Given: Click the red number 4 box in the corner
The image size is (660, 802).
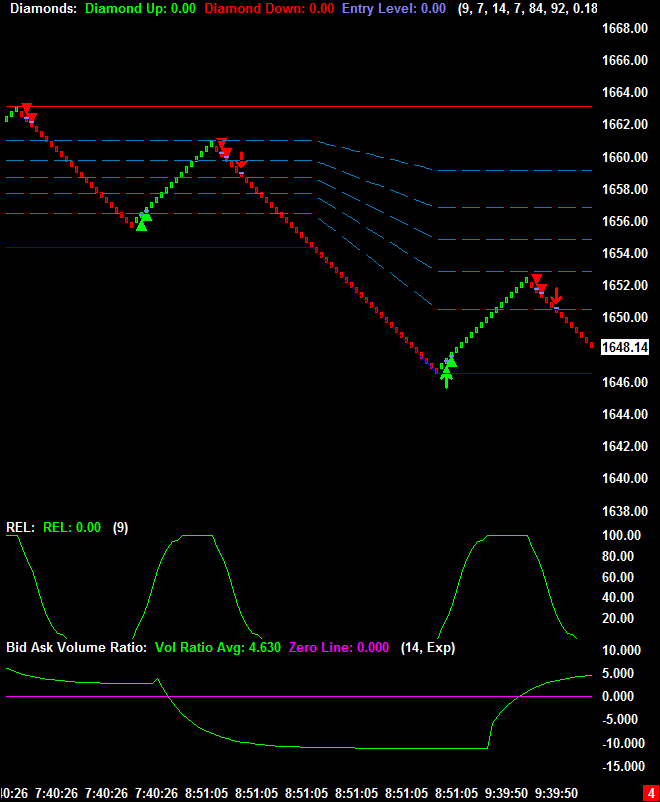Looking at the screenshot, I should click(649, 793).
